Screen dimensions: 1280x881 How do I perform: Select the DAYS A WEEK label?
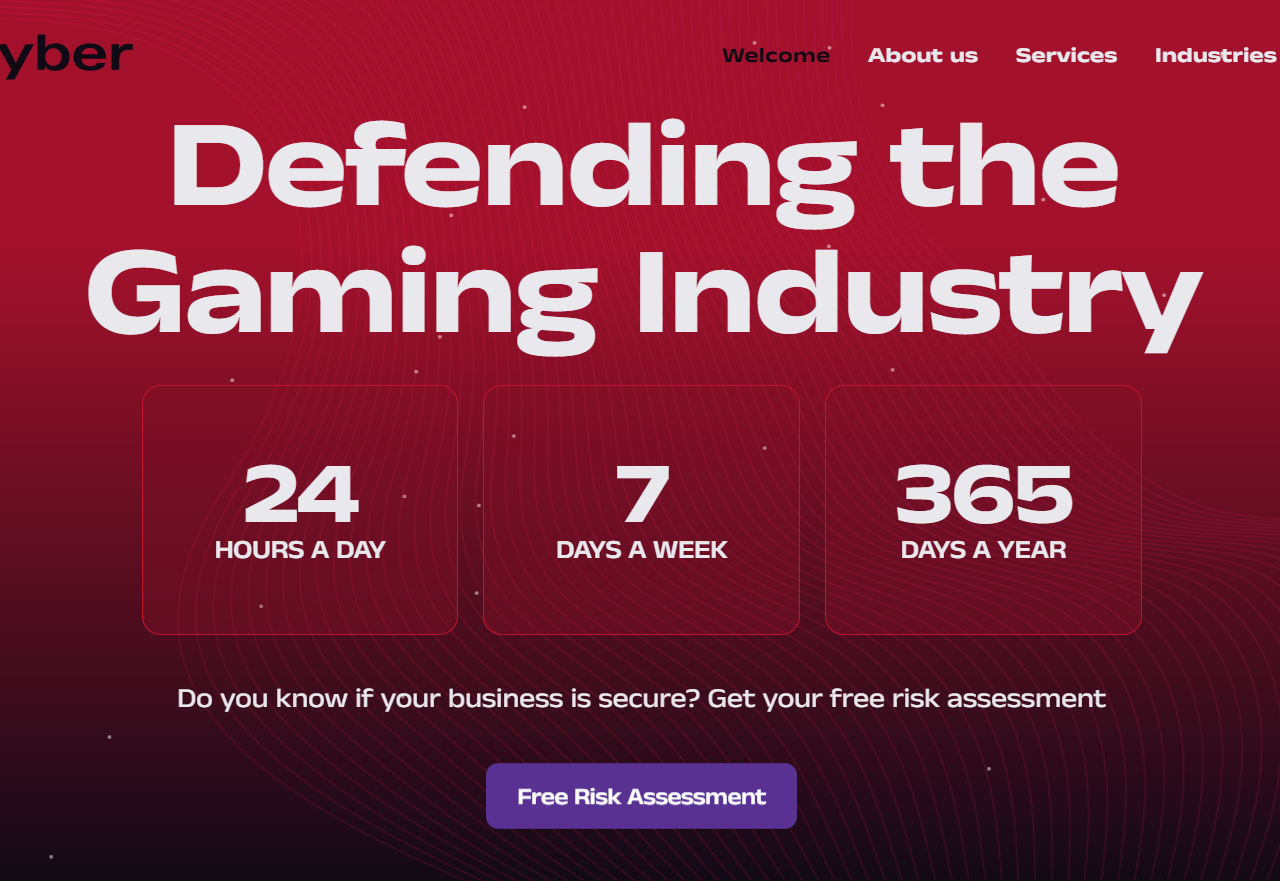coord(641,550)
